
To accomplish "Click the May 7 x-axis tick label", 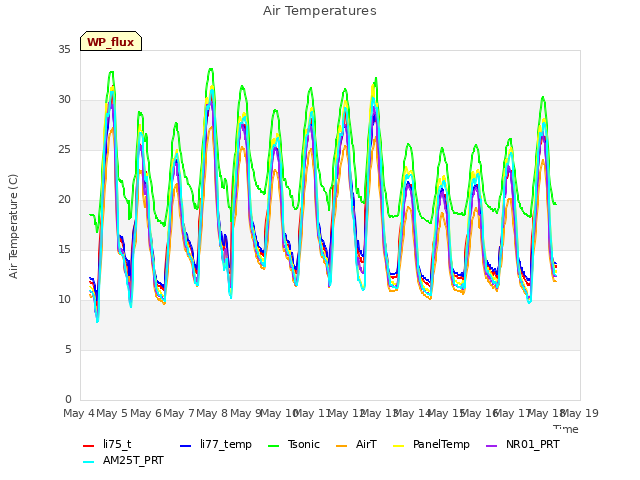I will coord(179,413).
